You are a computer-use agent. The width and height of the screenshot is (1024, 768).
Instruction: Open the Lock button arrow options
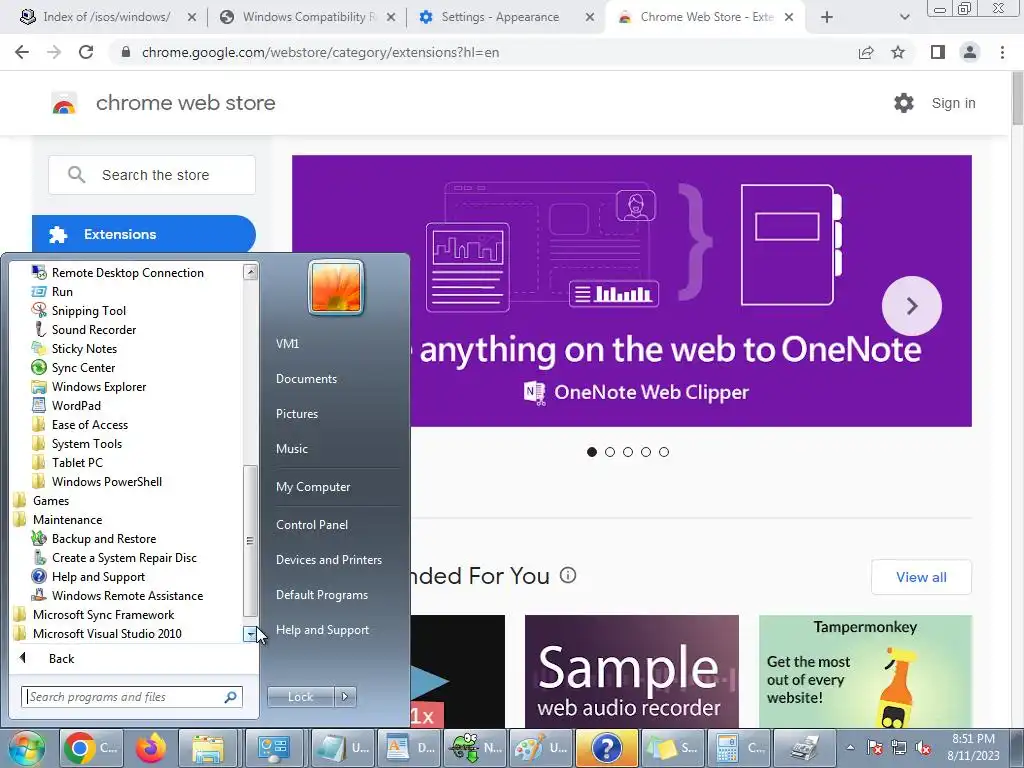(x=345, y=697)
